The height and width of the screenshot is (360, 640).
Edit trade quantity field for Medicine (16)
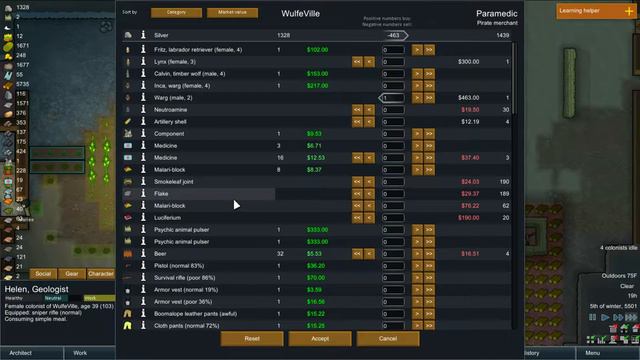point(393,158)
